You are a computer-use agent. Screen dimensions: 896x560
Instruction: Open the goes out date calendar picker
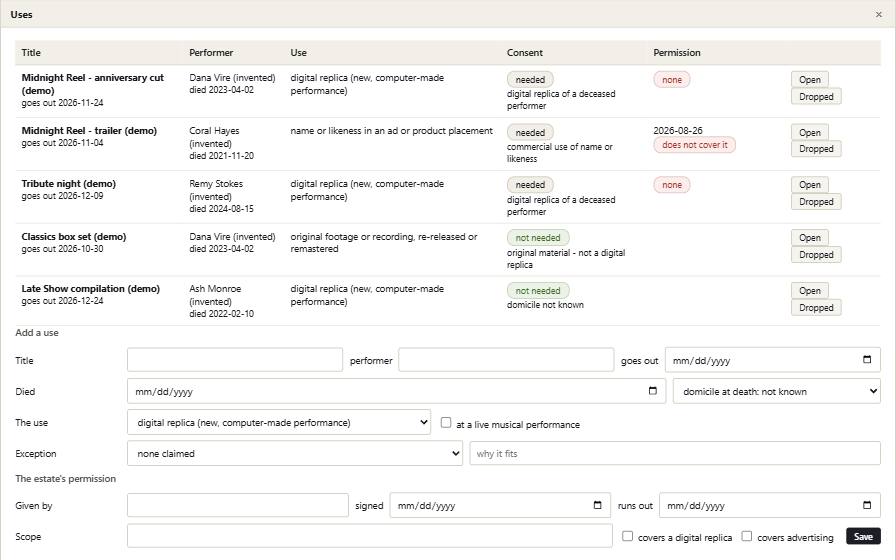(x=867, y=360)
